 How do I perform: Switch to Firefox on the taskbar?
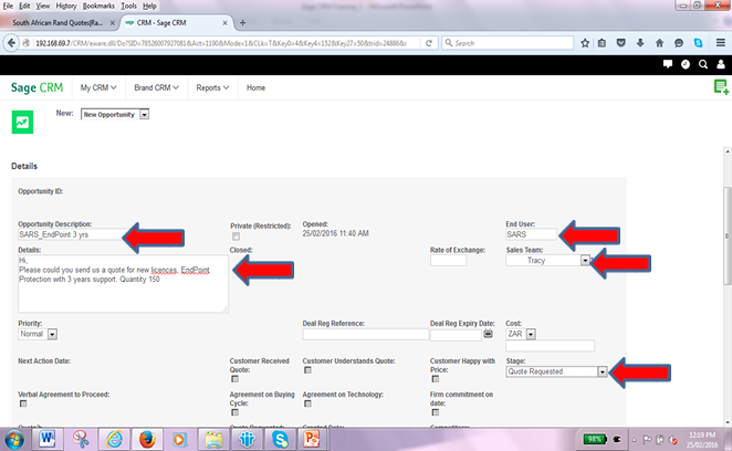click(147, 439)
